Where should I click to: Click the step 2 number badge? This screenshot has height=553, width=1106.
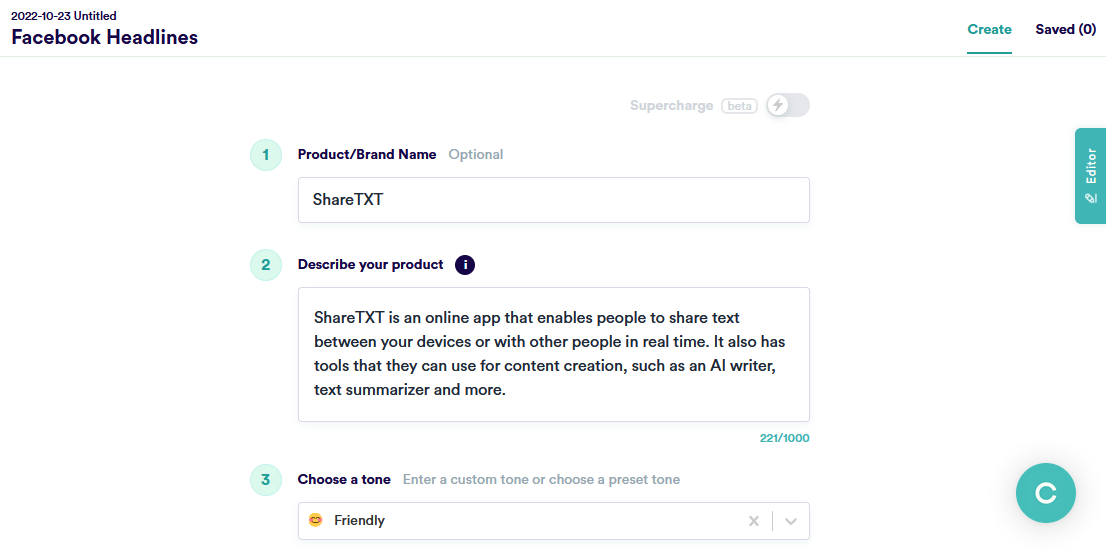pos(265,265)
